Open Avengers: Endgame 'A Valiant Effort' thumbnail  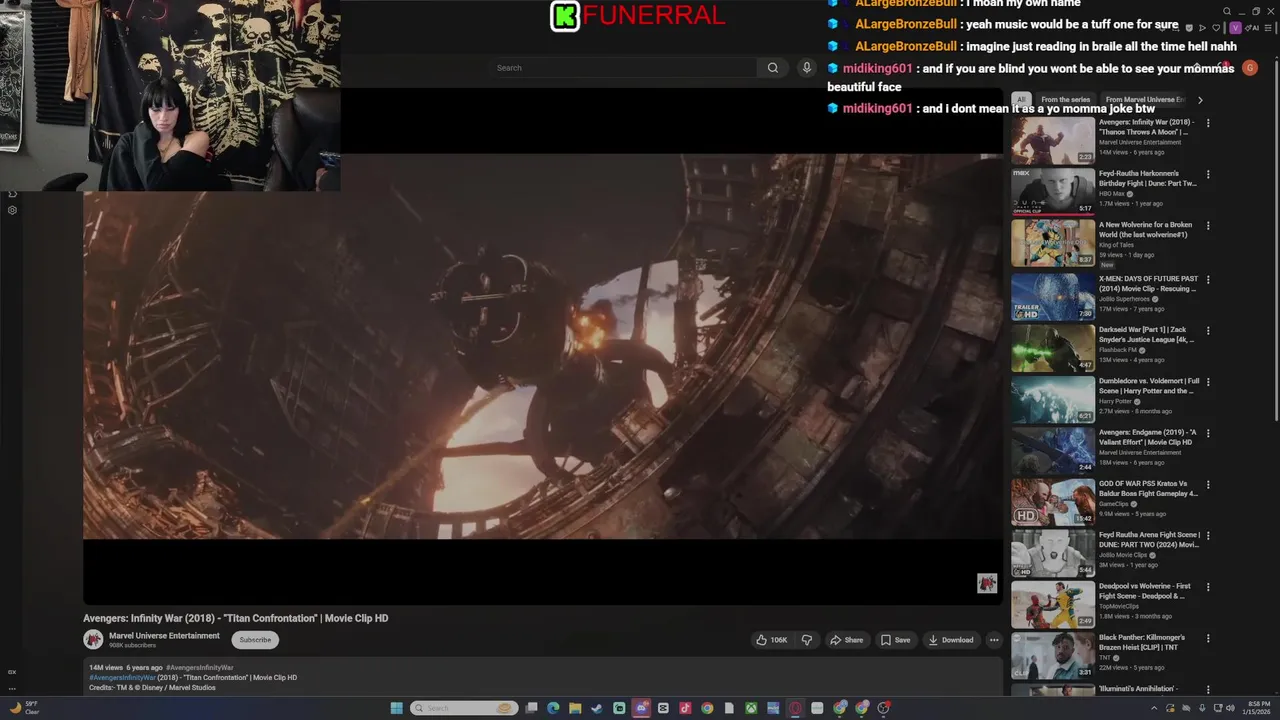(x=1053, y=451)
